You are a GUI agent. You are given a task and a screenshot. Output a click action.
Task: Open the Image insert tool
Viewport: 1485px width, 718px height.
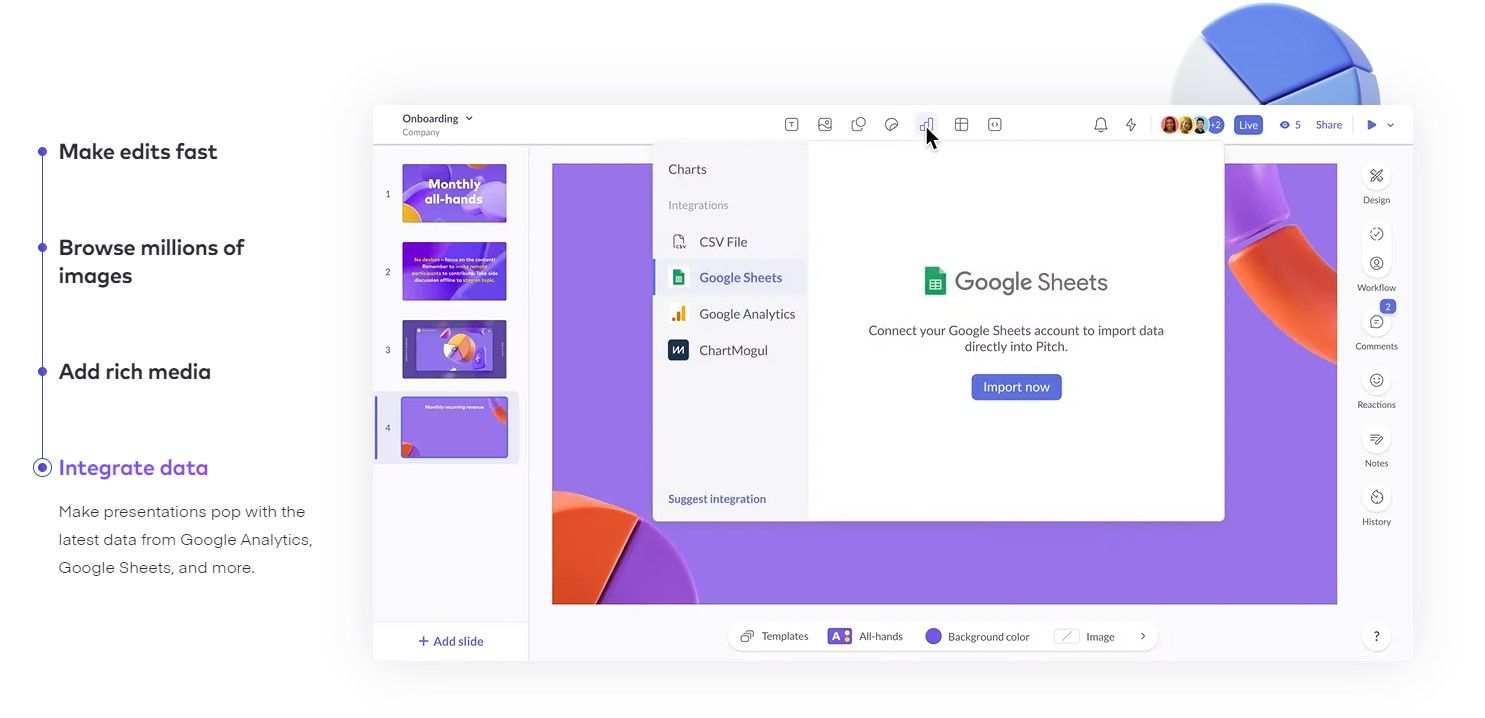tap(825, 125)
